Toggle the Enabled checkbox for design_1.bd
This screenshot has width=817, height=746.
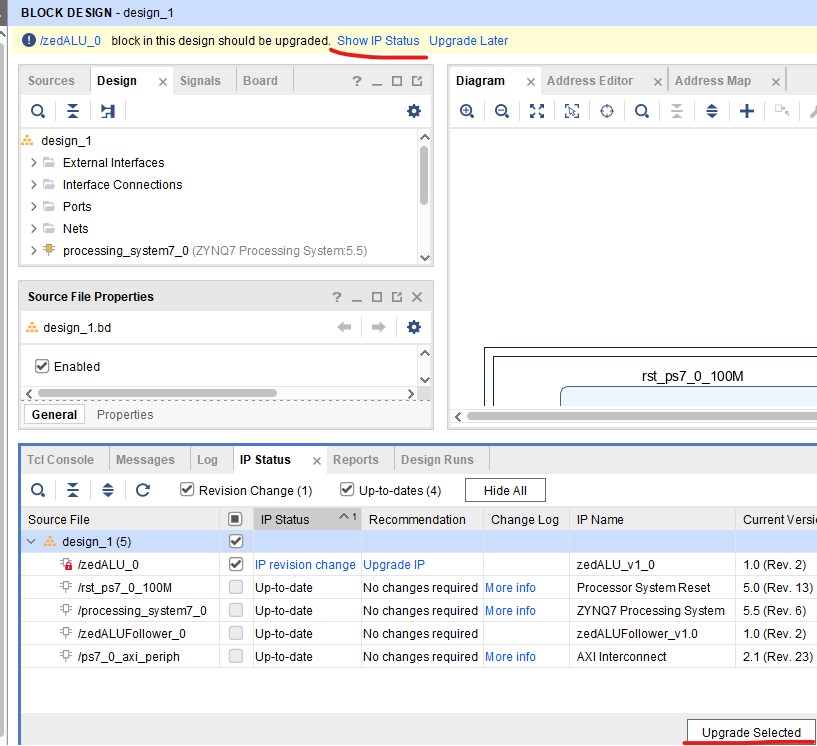coord(42,366)
